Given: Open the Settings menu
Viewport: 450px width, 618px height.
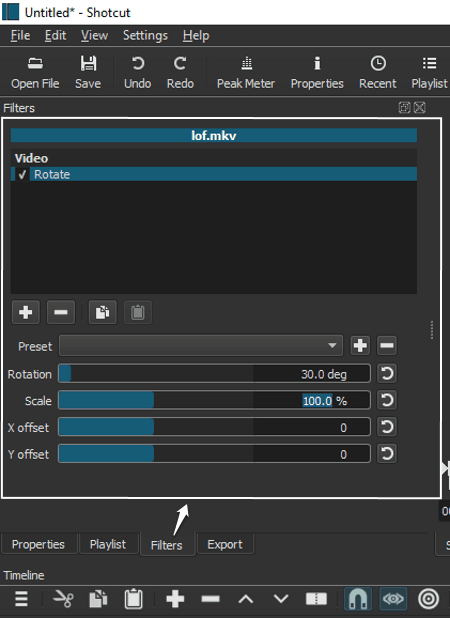Looking at the screenshot, I should pos(145,36).
